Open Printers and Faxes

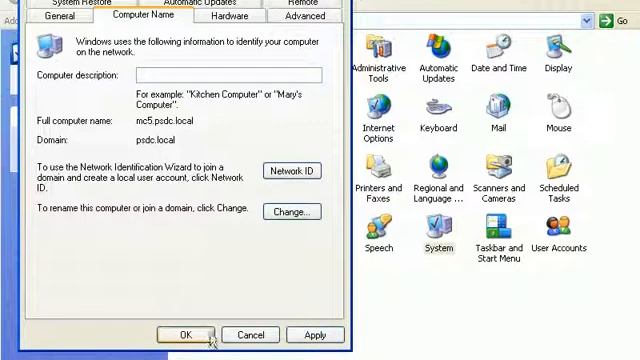click(x=378, y=179)
